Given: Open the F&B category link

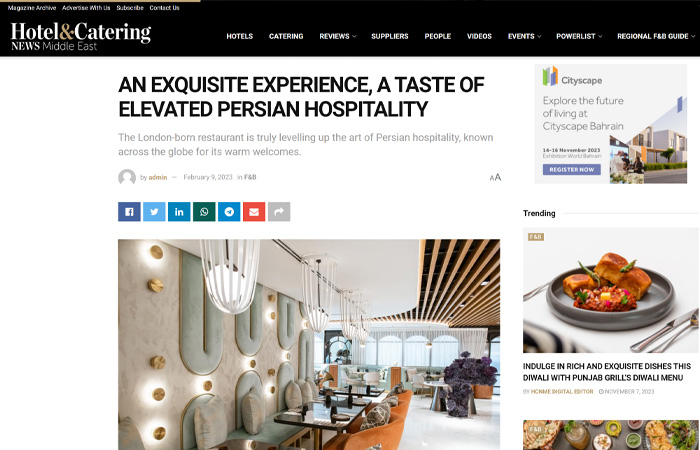Looking at the screenshot, I should coord(250,177).
